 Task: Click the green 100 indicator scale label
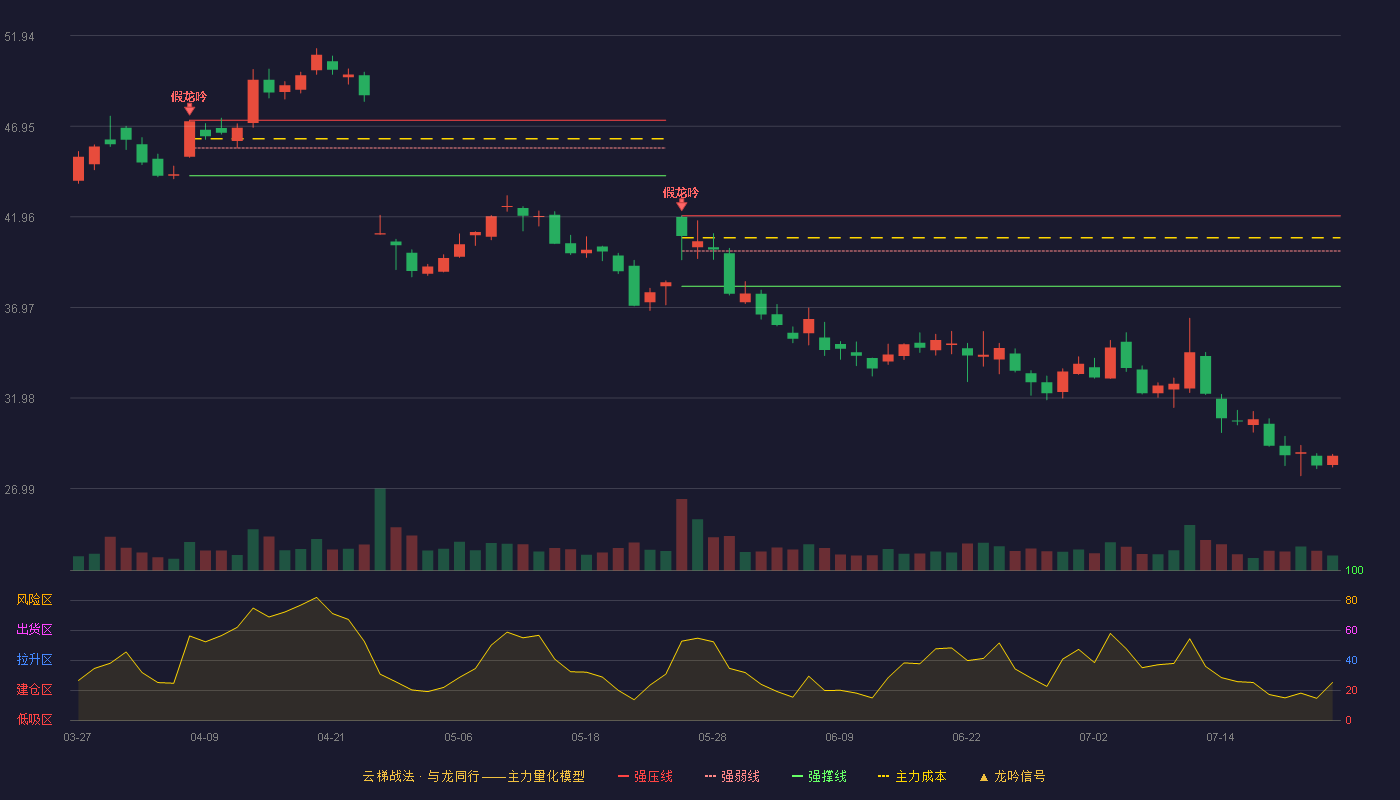1355,571
